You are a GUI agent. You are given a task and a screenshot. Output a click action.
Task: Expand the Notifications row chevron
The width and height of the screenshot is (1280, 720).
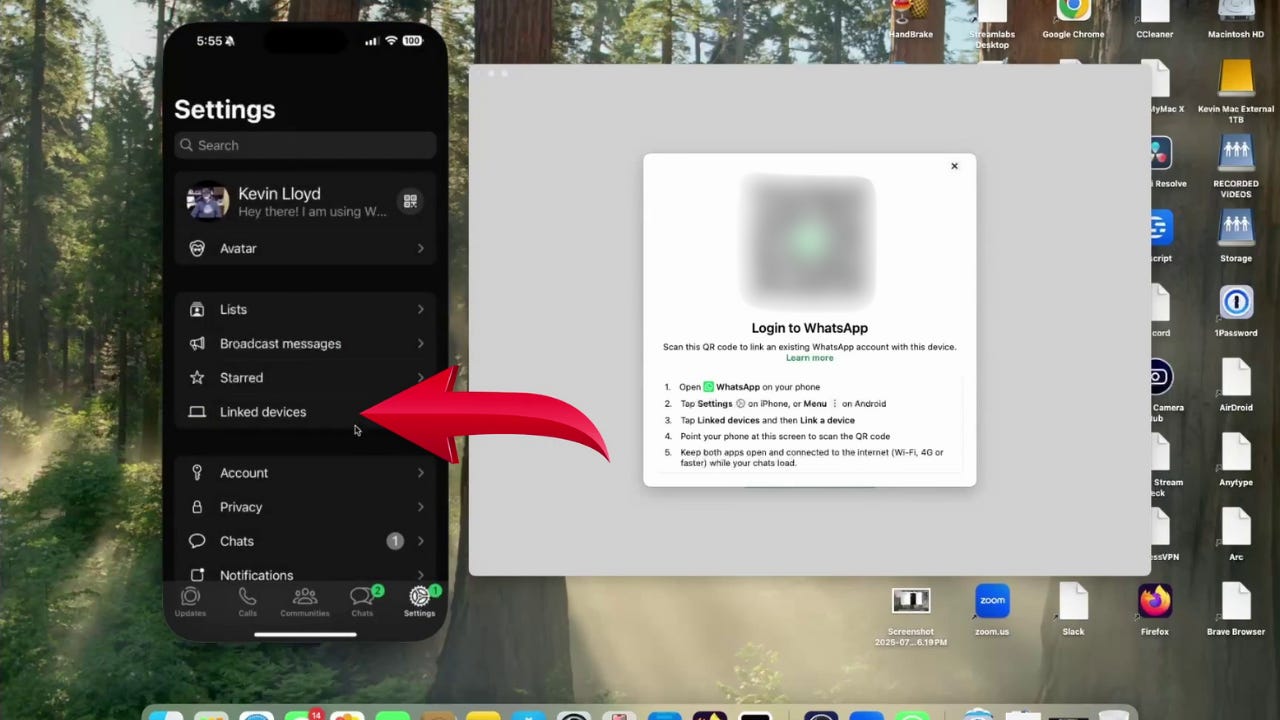[420, 575]
